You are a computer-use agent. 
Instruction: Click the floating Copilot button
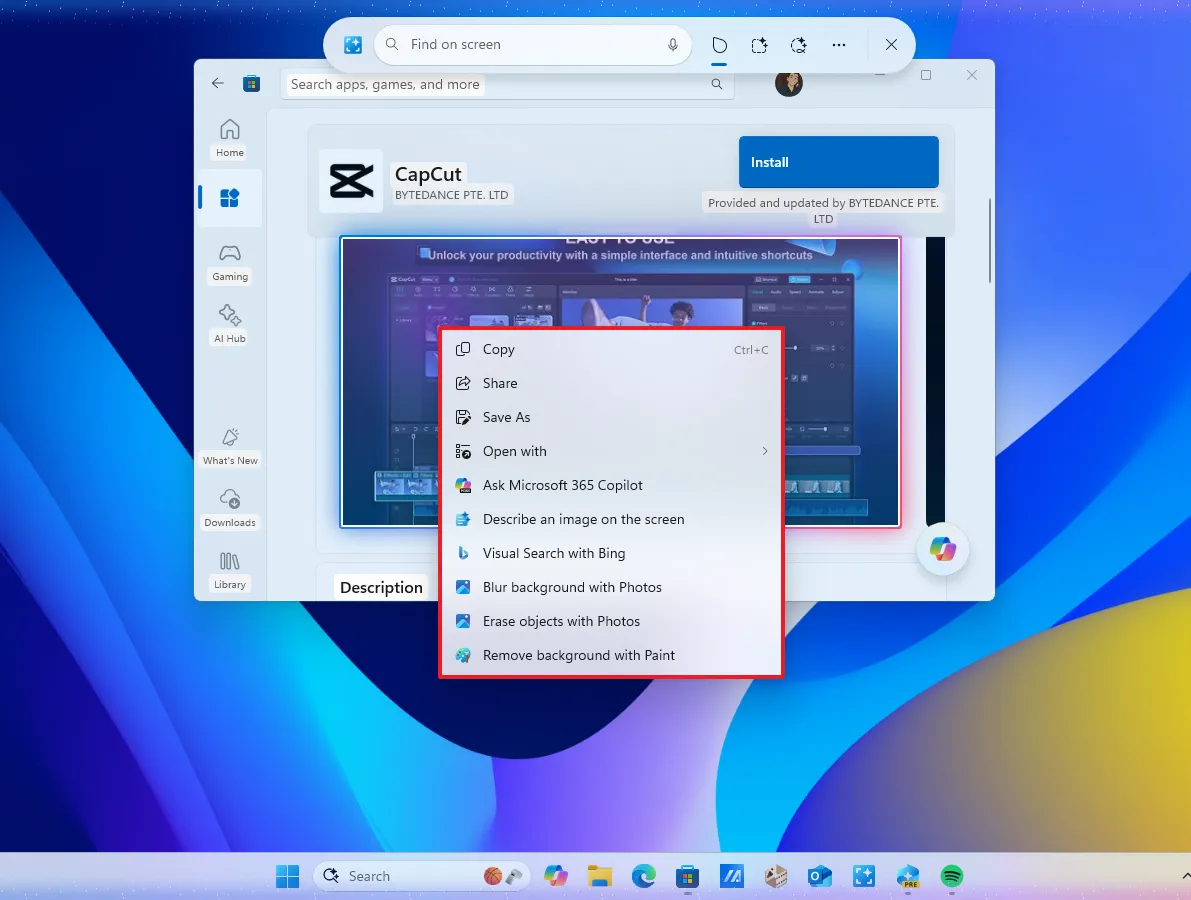click(x=941, y=549)
